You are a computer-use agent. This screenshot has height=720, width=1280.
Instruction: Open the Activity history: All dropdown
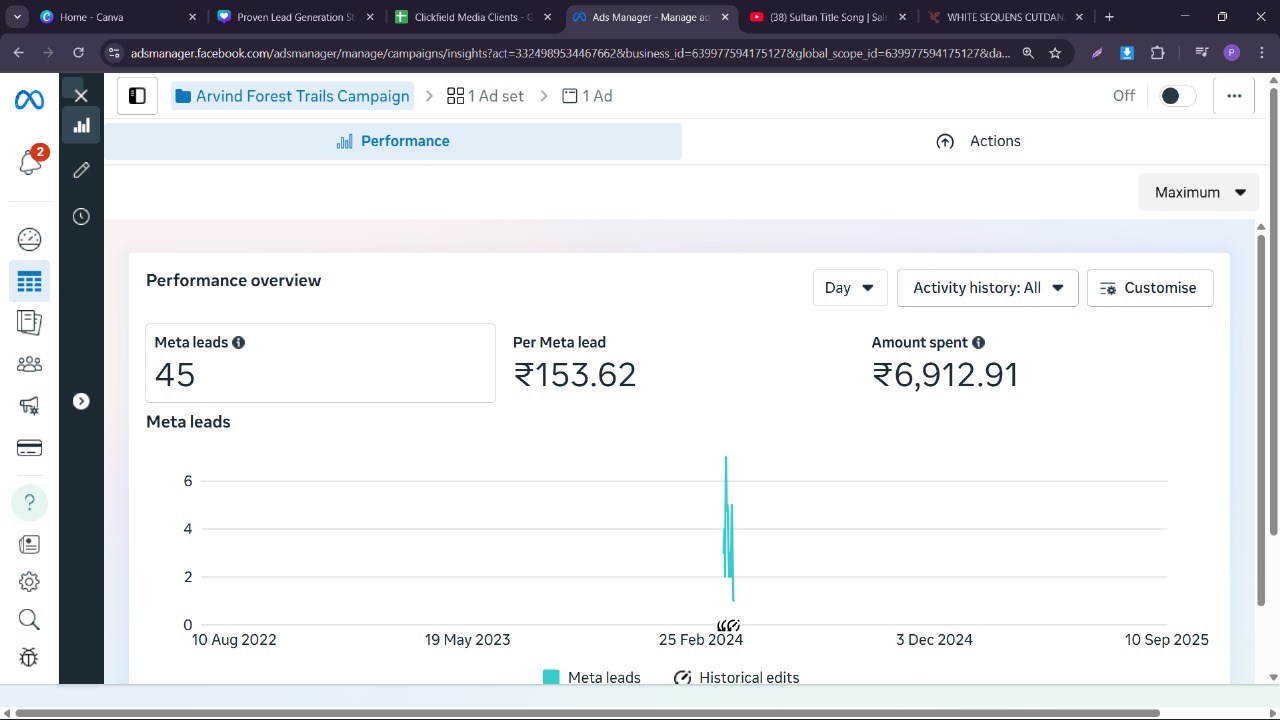[987, 288]
